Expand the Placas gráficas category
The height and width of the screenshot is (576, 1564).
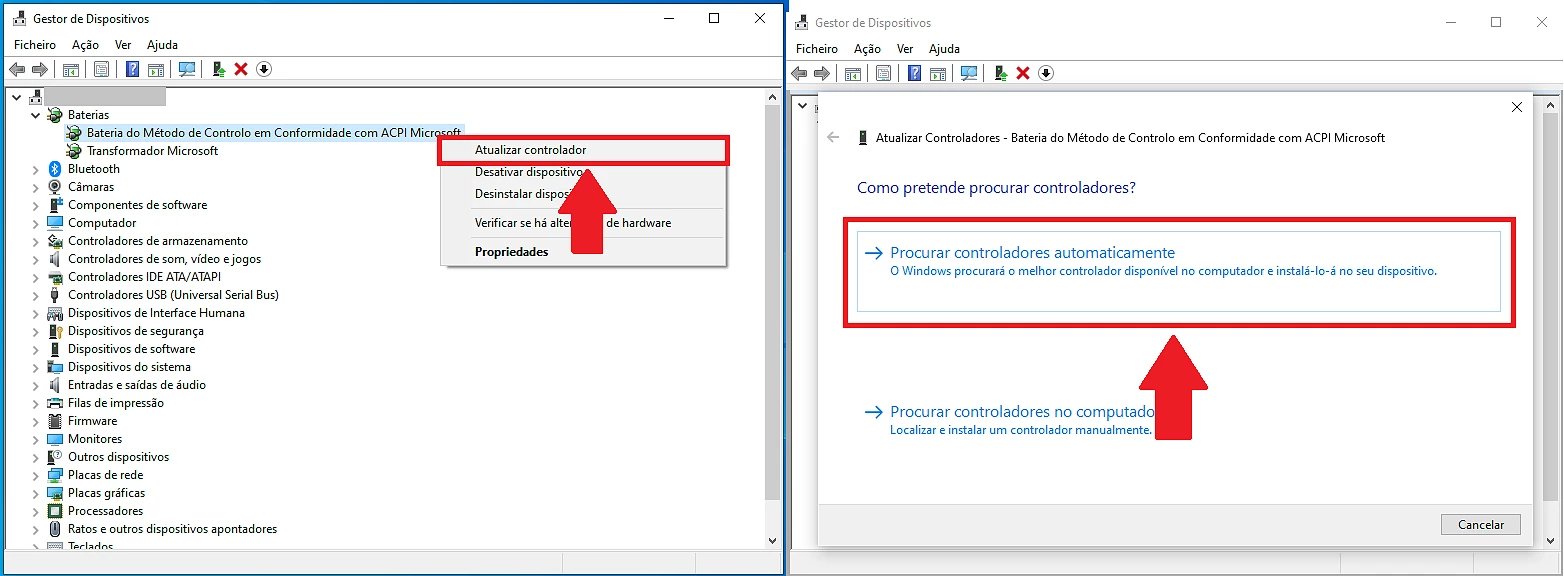pos(36,493)
